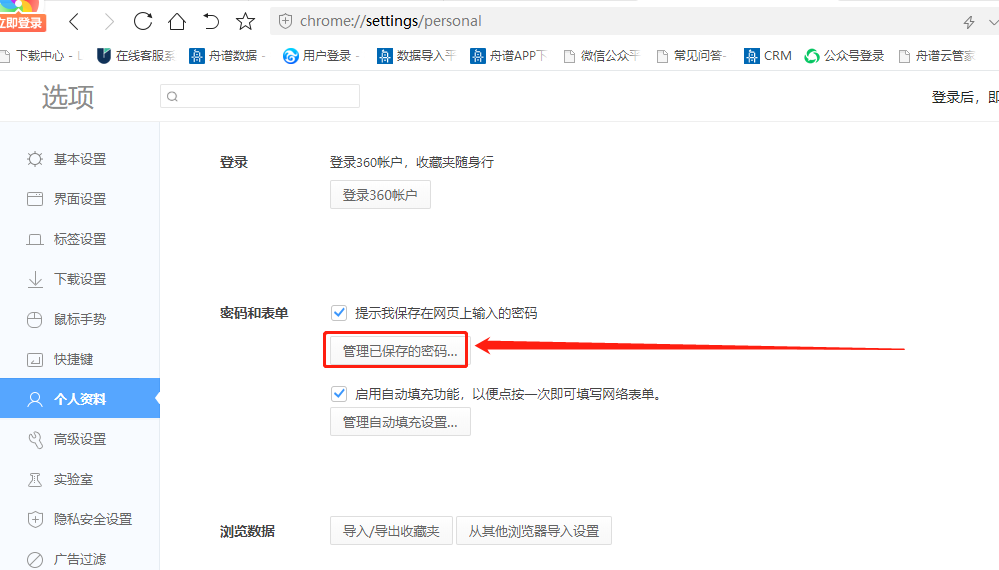The width and height of the screenshot is (999, 570).
Task: Reload the page with refresh icon
Action: (143, 21)
